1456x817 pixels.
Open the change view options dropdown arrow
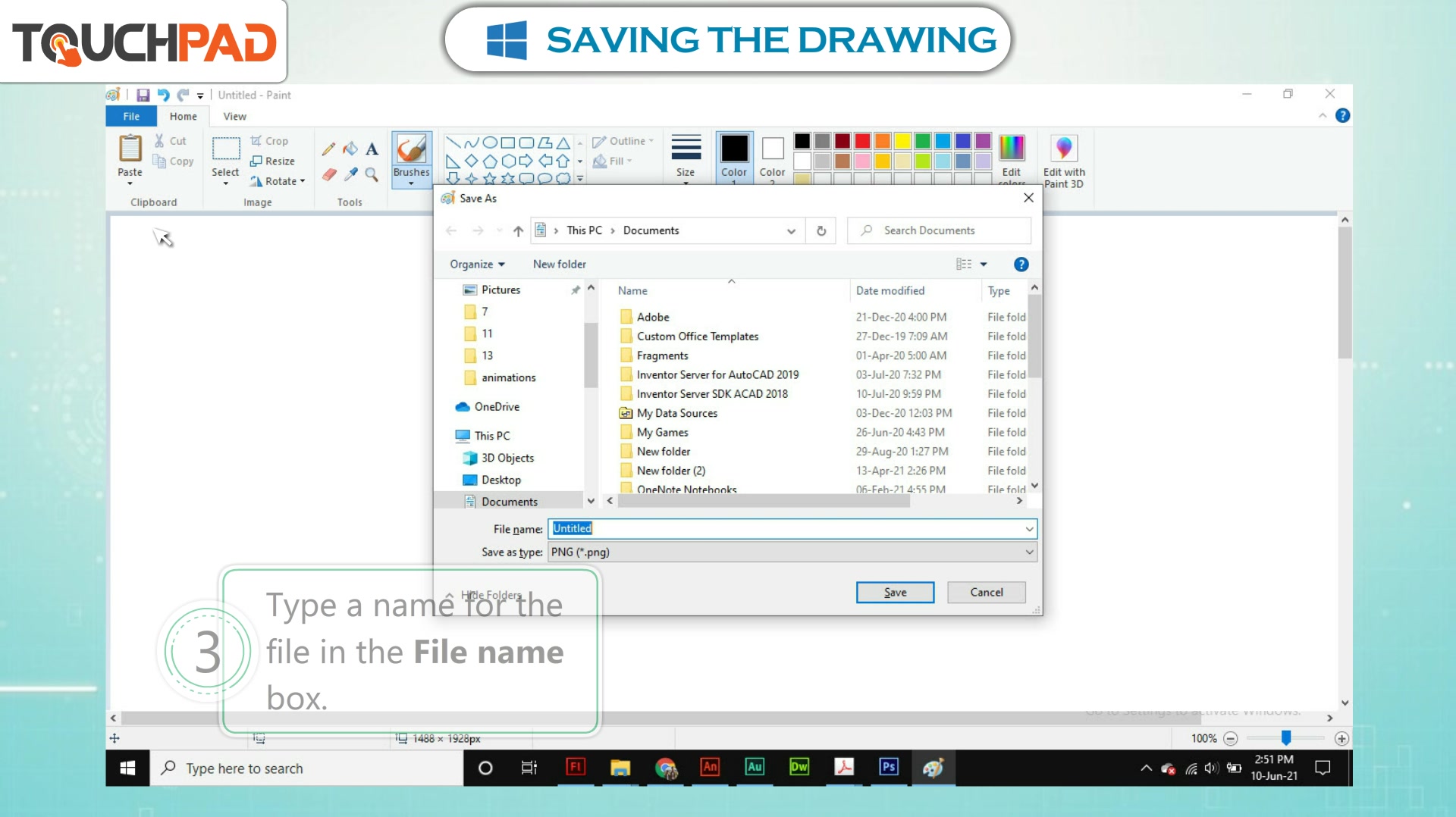tap(984, 265)
